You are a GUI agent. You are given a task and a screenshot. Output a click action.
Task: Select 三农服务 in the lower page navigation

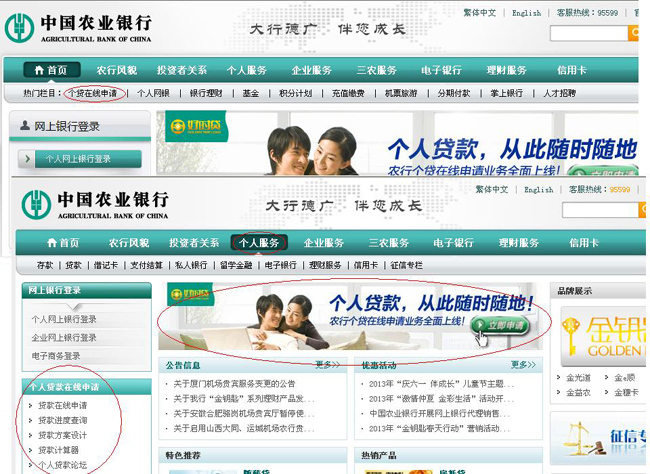point(388,243)
